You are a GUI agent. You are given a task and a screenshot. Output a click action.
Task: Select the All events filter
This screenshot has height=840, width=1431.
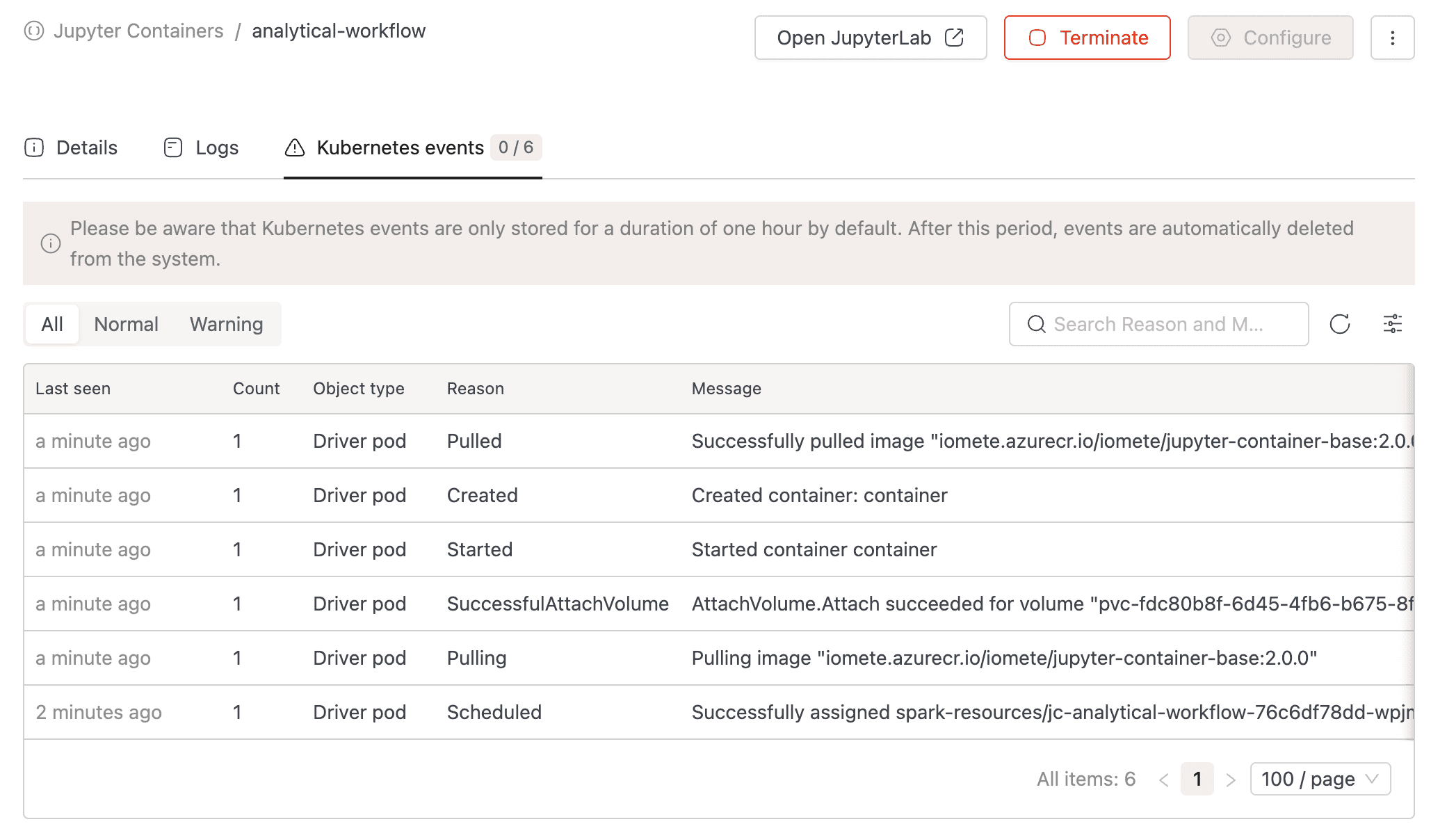coord(52,324)
